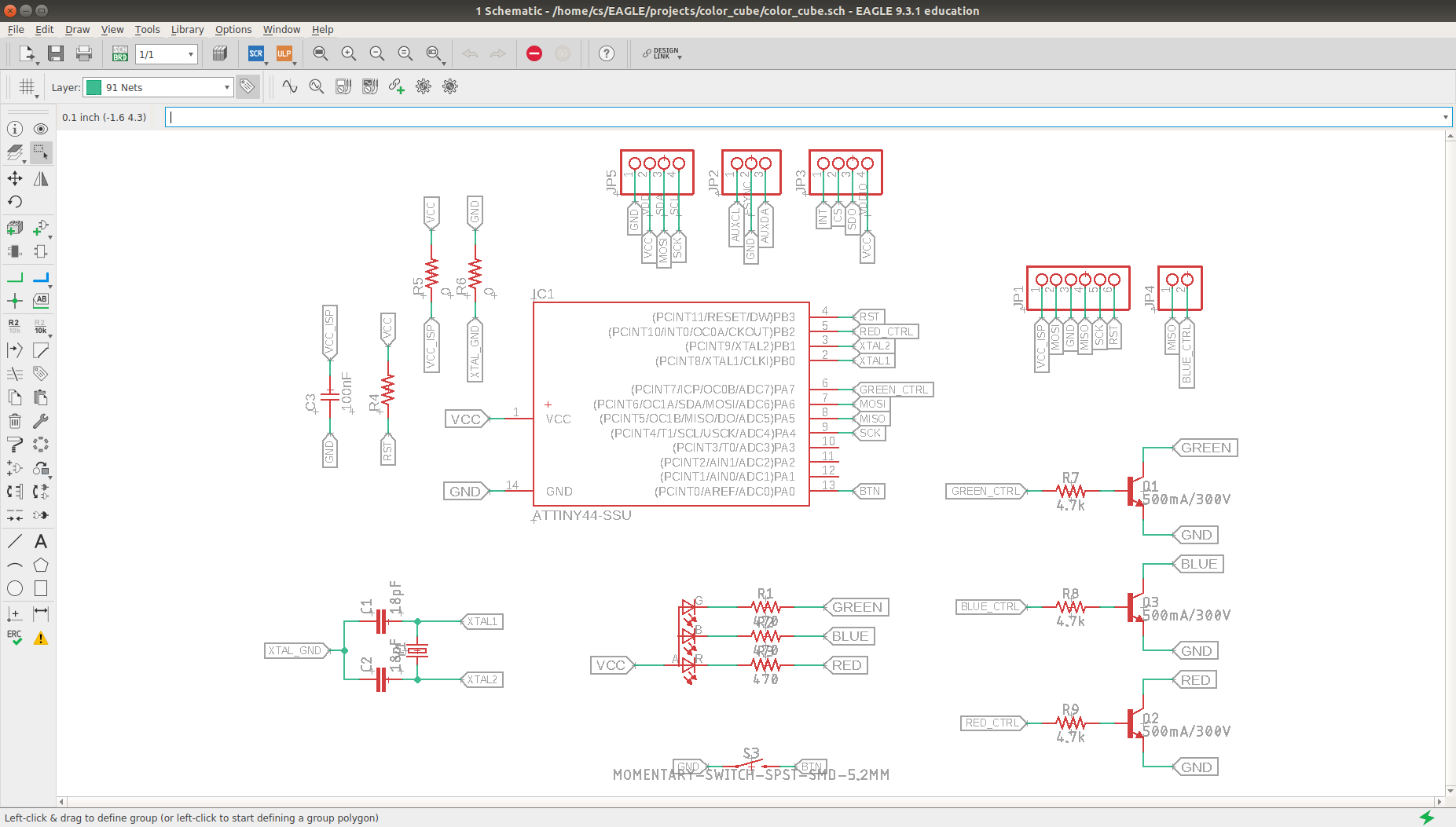1456x827 pixels.
Task: Run a user program with ULP icon
Action: [x=284, y=53]
